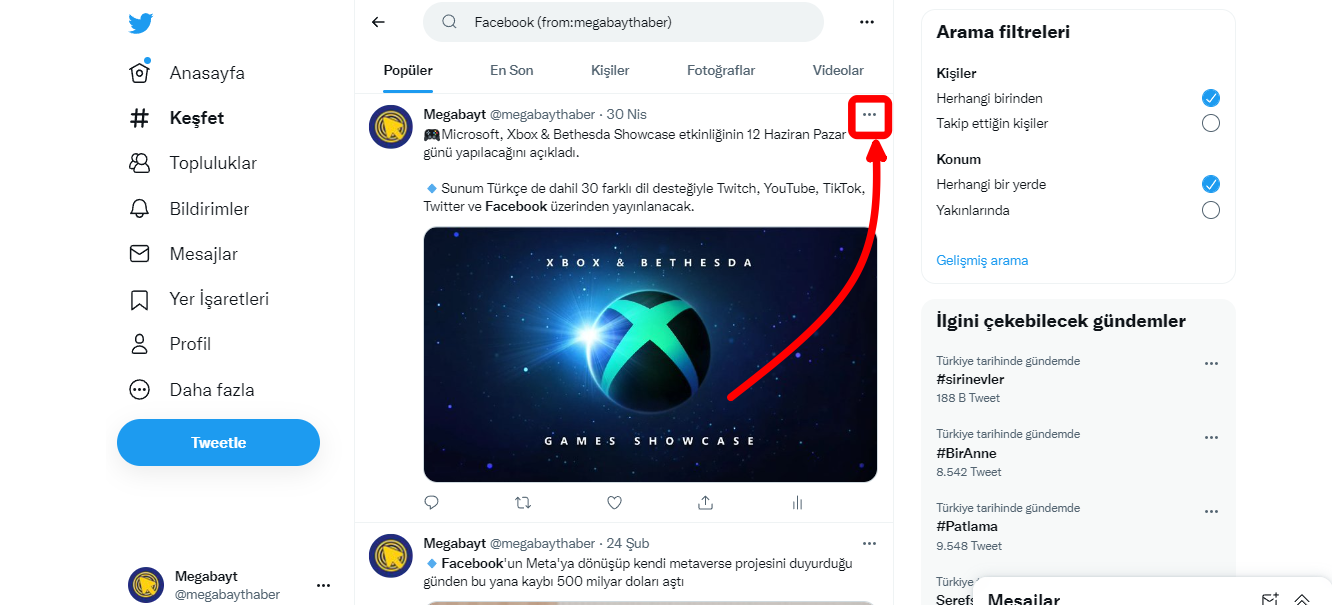Retweet the Xbox Showcase tweet
The image size is (1332, 605).
click(523, 502)
